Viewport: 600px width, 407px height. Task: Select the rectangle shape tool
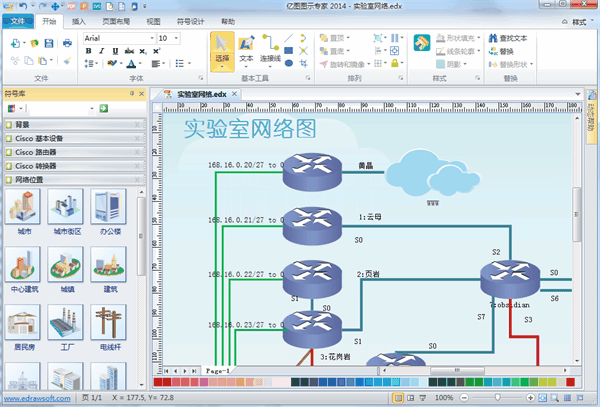[x=289, y=50]
